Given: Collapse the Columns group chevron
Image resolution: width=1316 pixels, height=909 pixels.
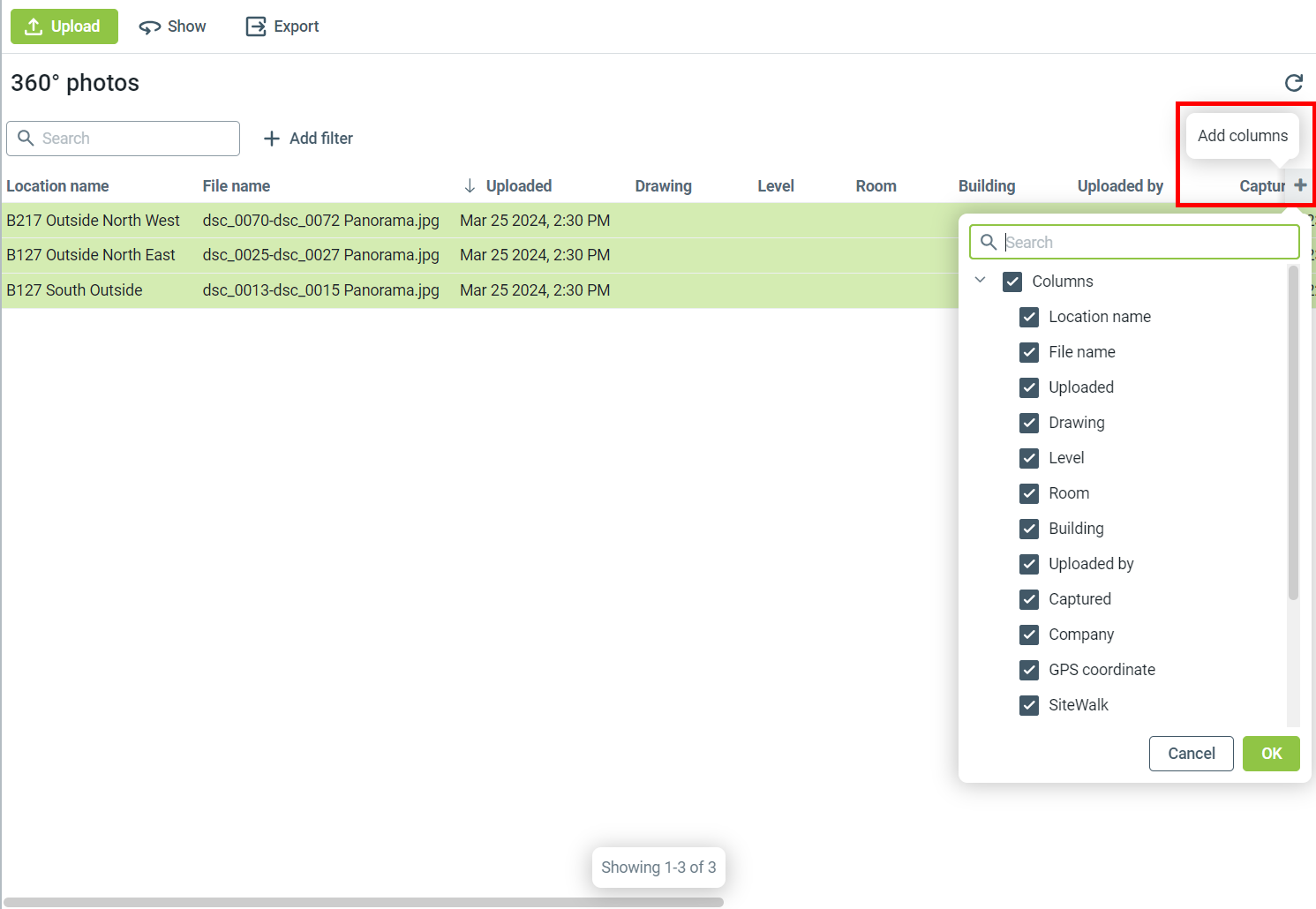Looking at the screenshot, I should tap(980, 281).
